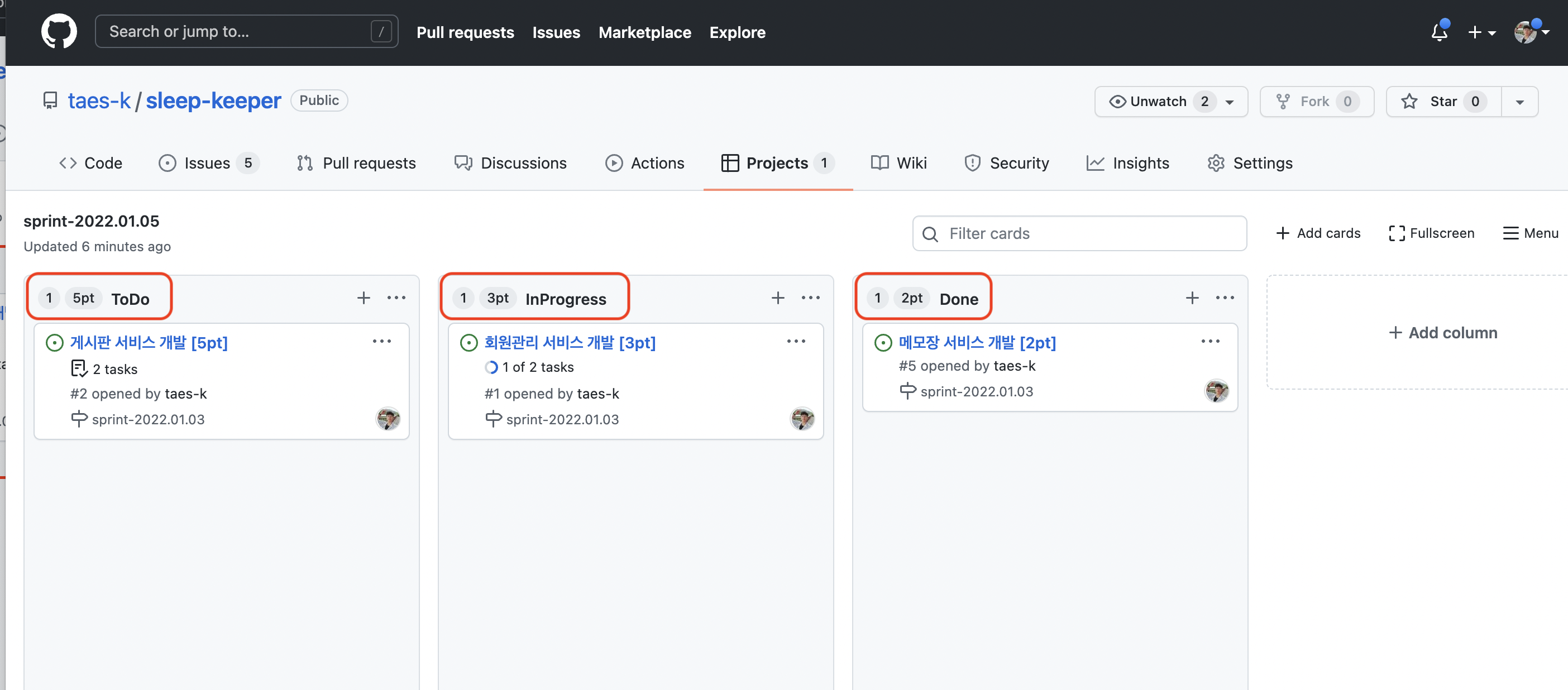Expand the Unwatch dropdown arrow
1568x690 pixels.
point(1230,102)
